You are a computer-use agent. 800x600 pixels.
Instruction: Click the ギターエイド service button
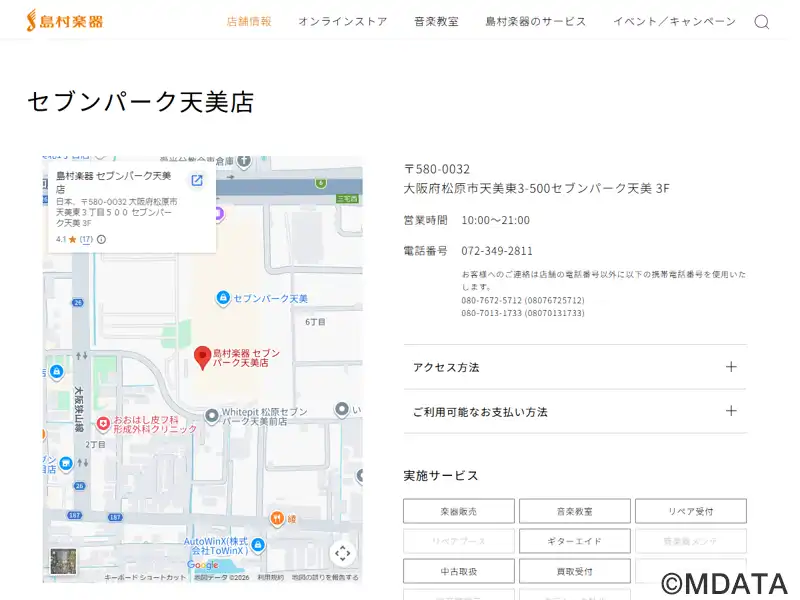[574, 541]
